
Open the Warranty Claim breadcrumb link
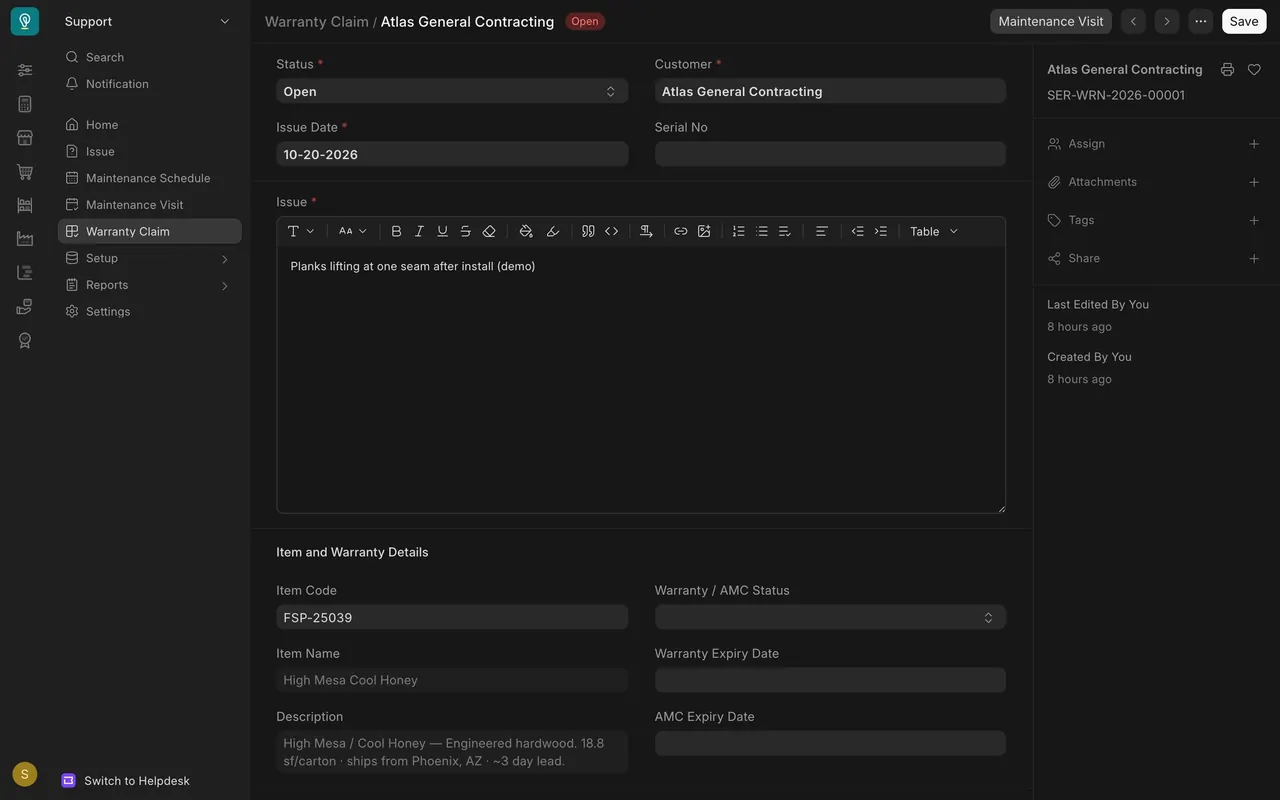pos(317,21)
